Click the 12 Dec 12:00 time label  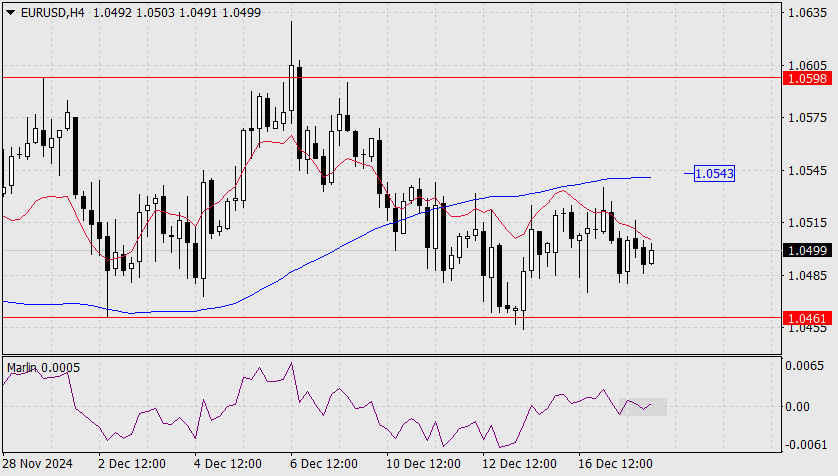519,463
